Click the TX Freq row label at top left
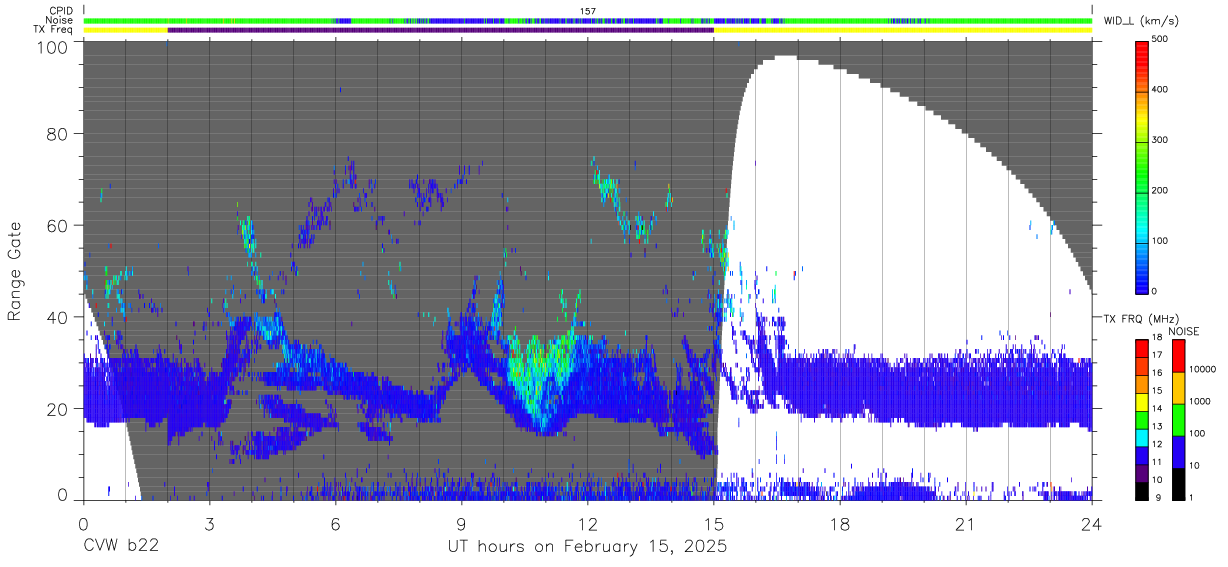This screenshot has height=567, width=1228. pos(54,30)
